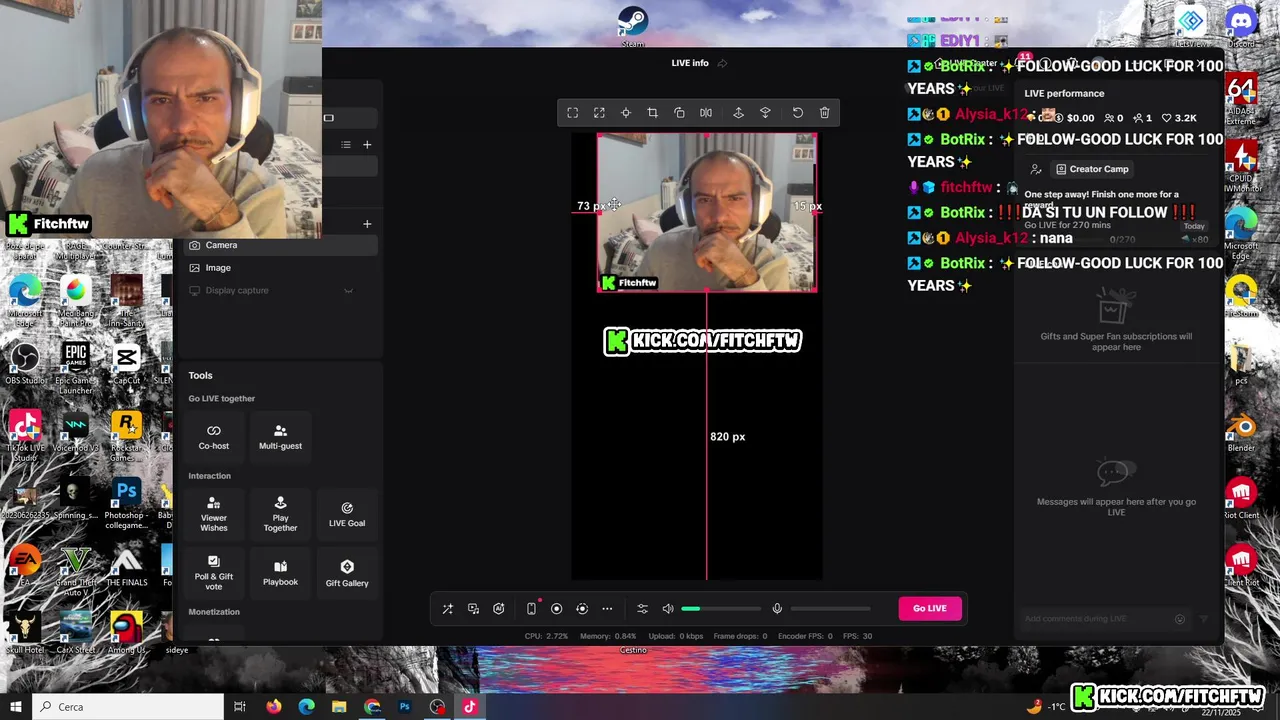Open the Steam desktop shortcut

tap(633, 25)
